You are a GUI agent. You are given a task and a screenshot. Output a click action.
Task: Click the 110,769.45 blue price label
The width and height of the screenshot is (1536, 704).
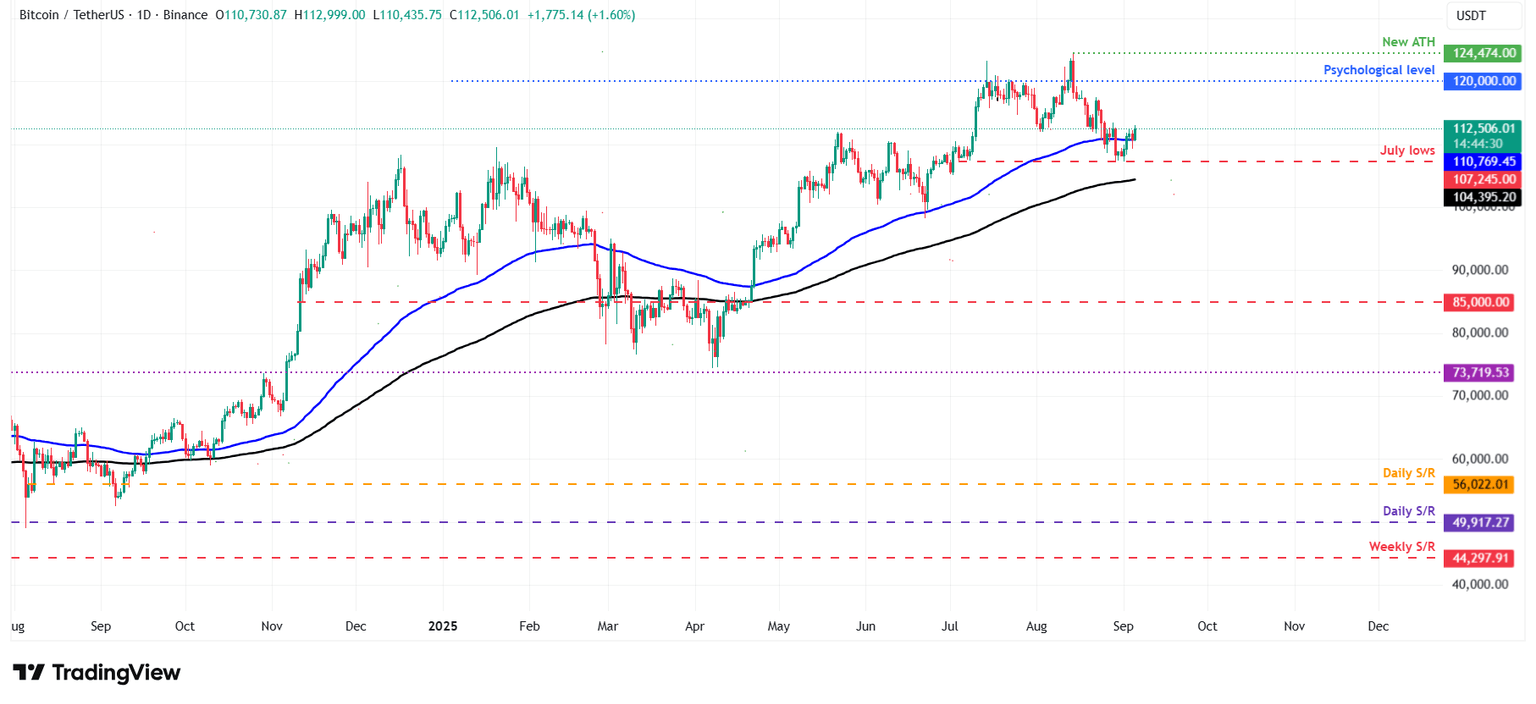coord(1482,161)
